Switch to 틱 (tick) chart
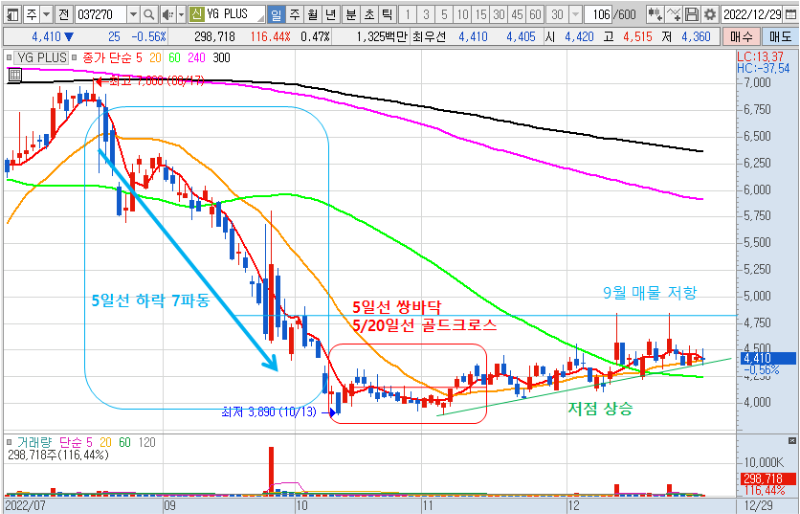Viewport: 800px width, 514px height. click(387, 14)
